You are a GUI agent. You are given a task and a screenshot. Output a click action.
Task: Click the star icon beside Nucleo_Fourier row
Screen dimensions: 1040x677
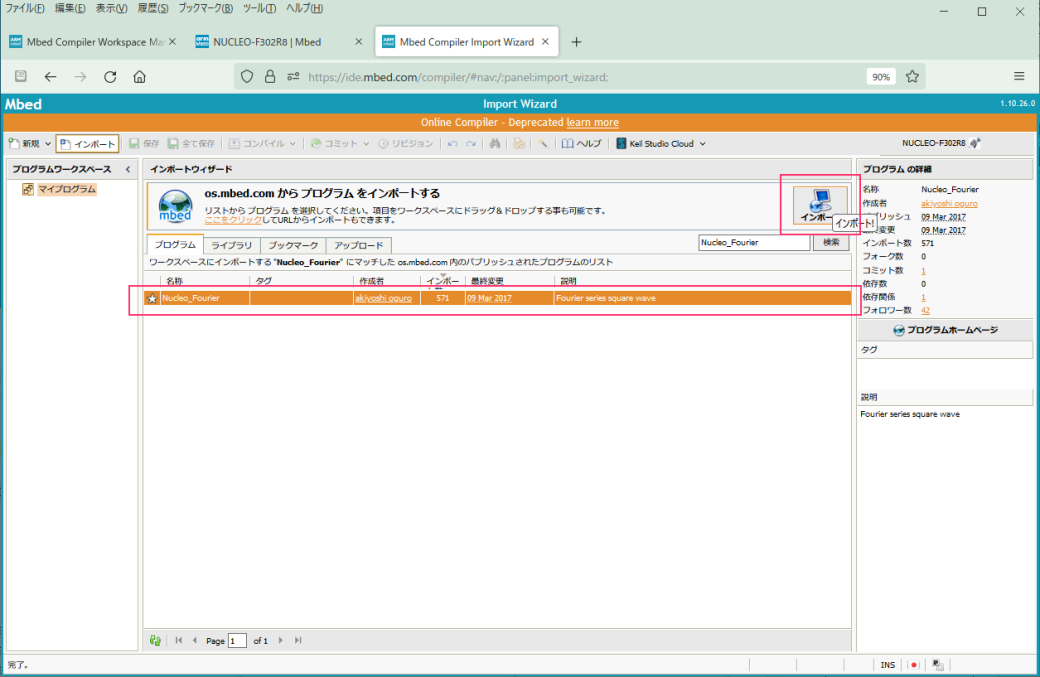pyautogui.click(x=152, y=298)
